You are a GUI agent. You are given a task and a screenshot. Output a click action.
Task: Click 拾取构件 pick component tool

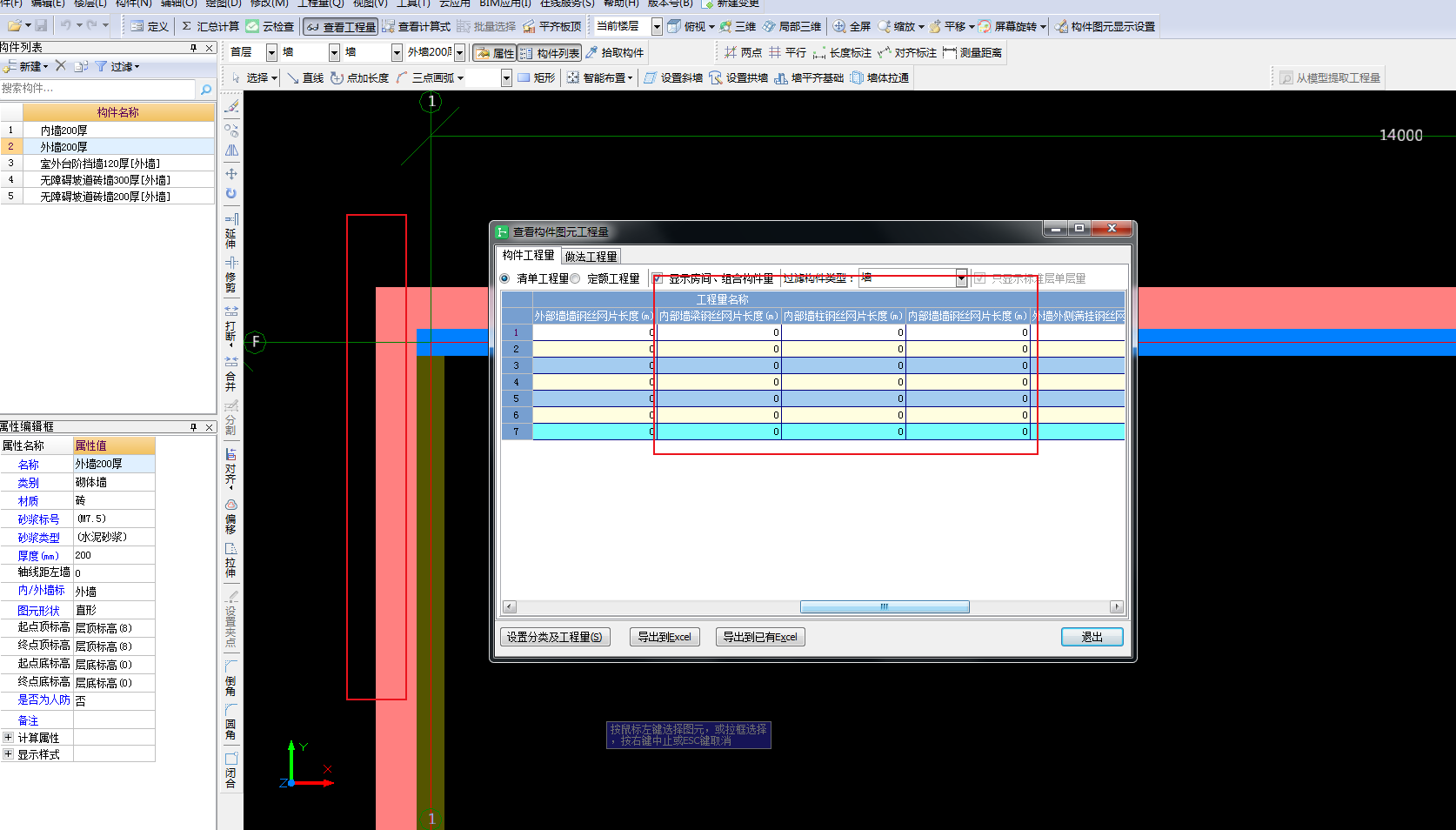click(x=614, y=52)
